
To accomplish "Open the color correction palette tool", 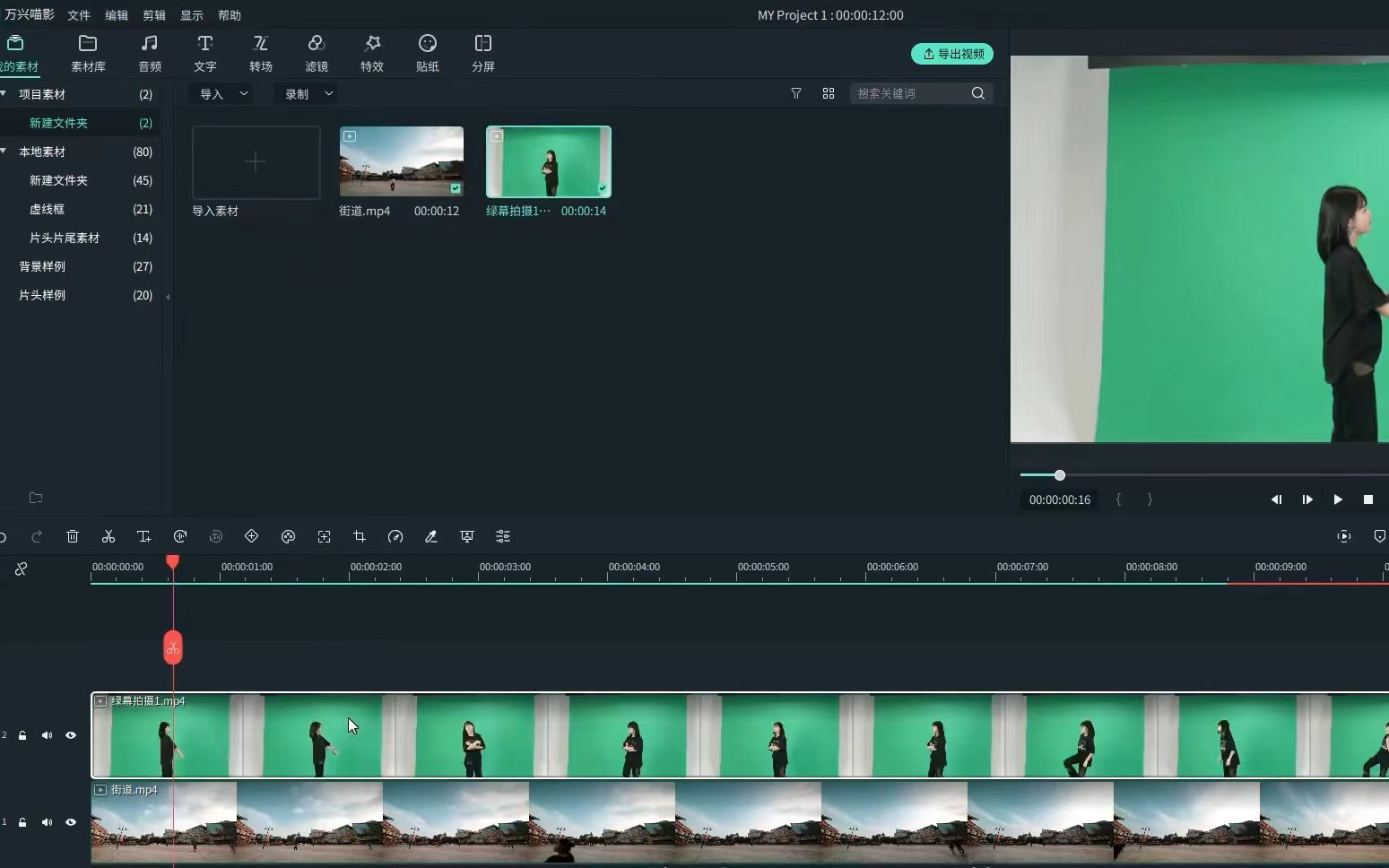I will tap(288, 536).
